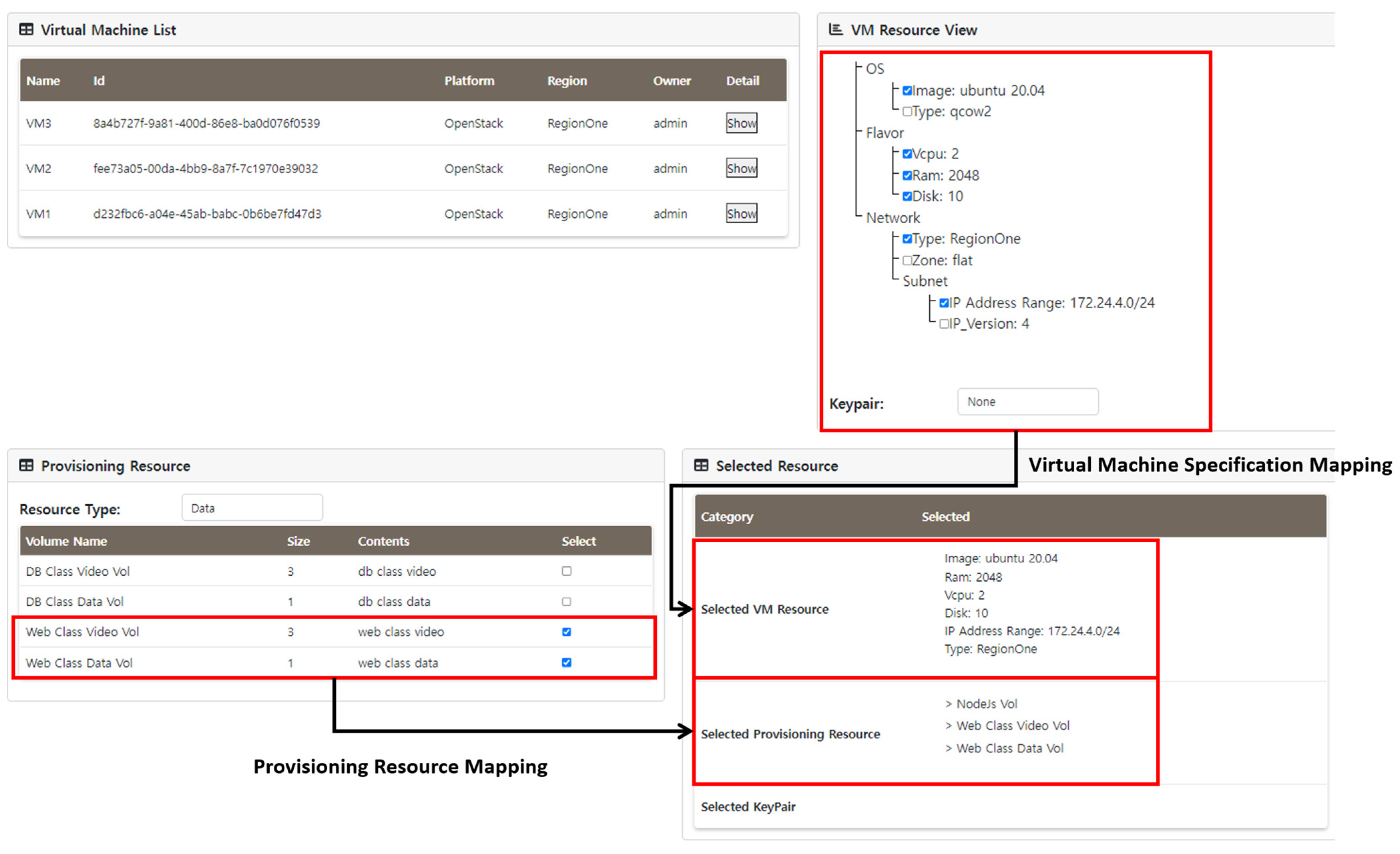Image resolution: width=1400 pixels, height=854 pixels.
Task: Deselect Web Class Data Vol checkbox
Action: click(566, 662)
